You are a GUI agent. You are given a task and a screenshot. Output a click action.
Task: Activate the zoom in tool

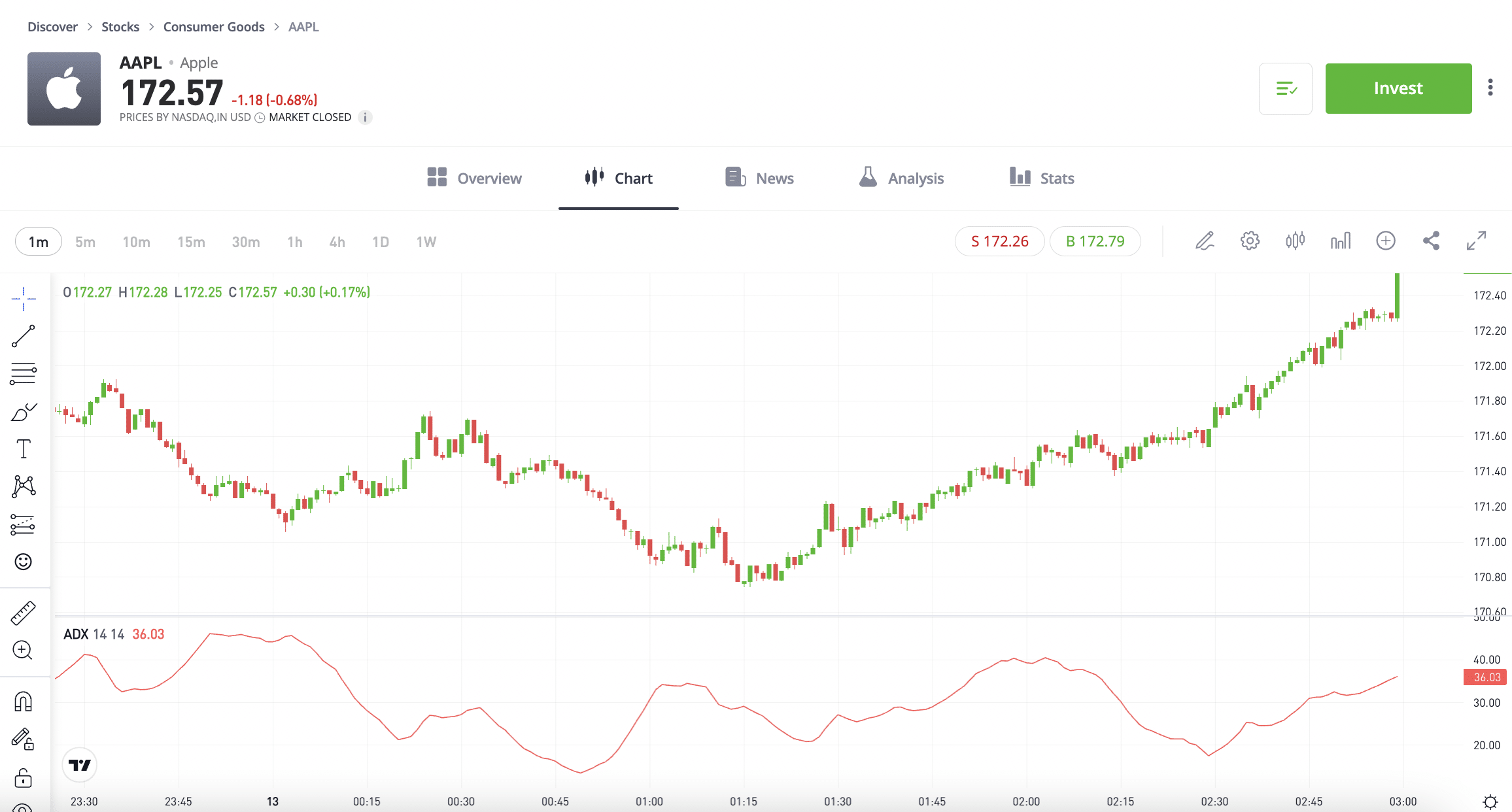[x=23, y=650]
